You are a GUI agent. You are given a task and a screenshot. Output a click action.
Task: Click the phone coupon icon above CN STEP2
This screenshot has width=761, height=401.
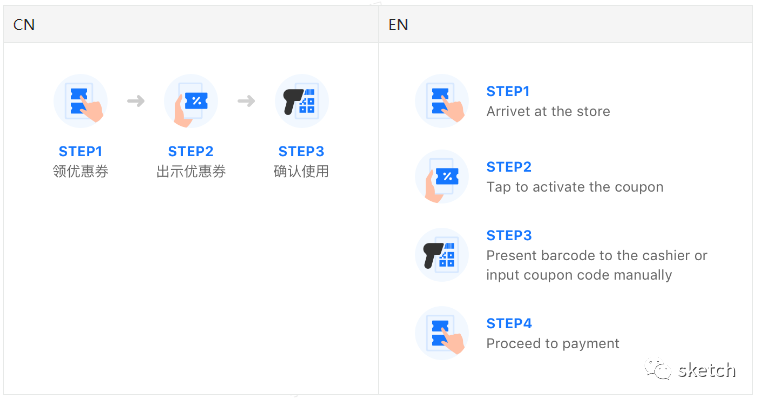[191, 101]
